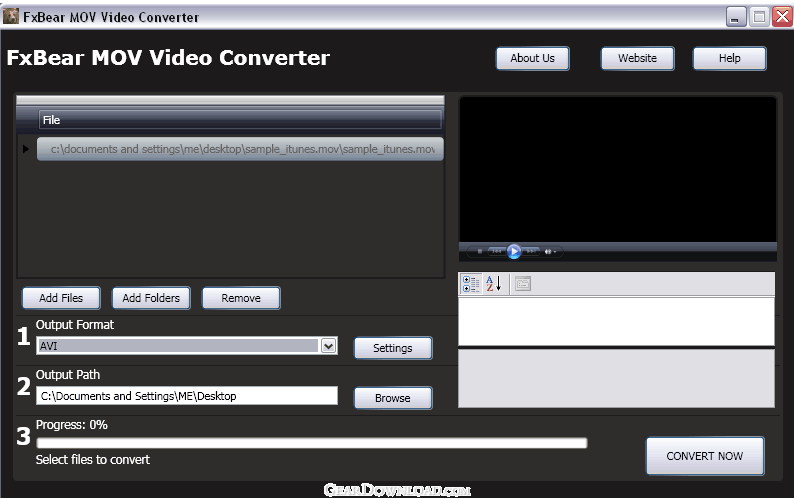Select the sample_itunes.mov file row
The image size is (794, 498).
point(240,149)
